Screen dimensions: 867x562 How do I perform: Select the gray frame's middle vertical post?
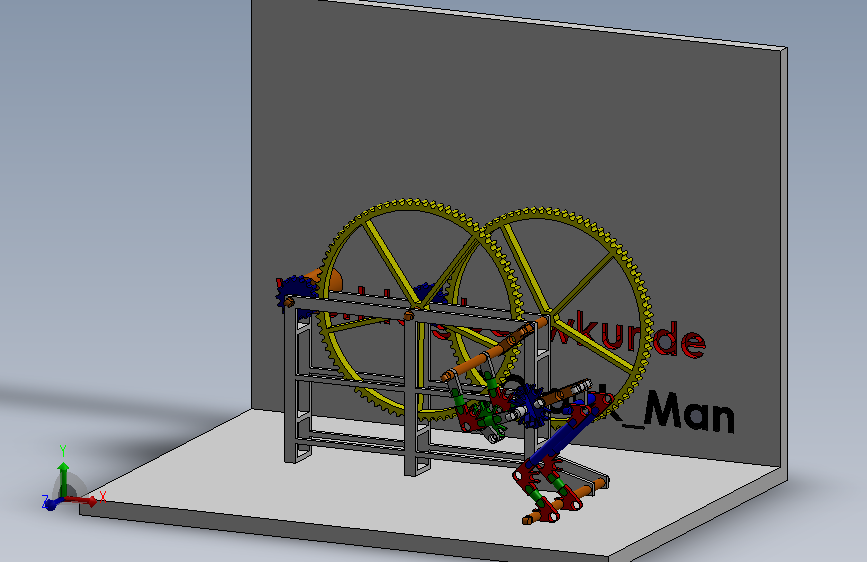coord(411,396)
